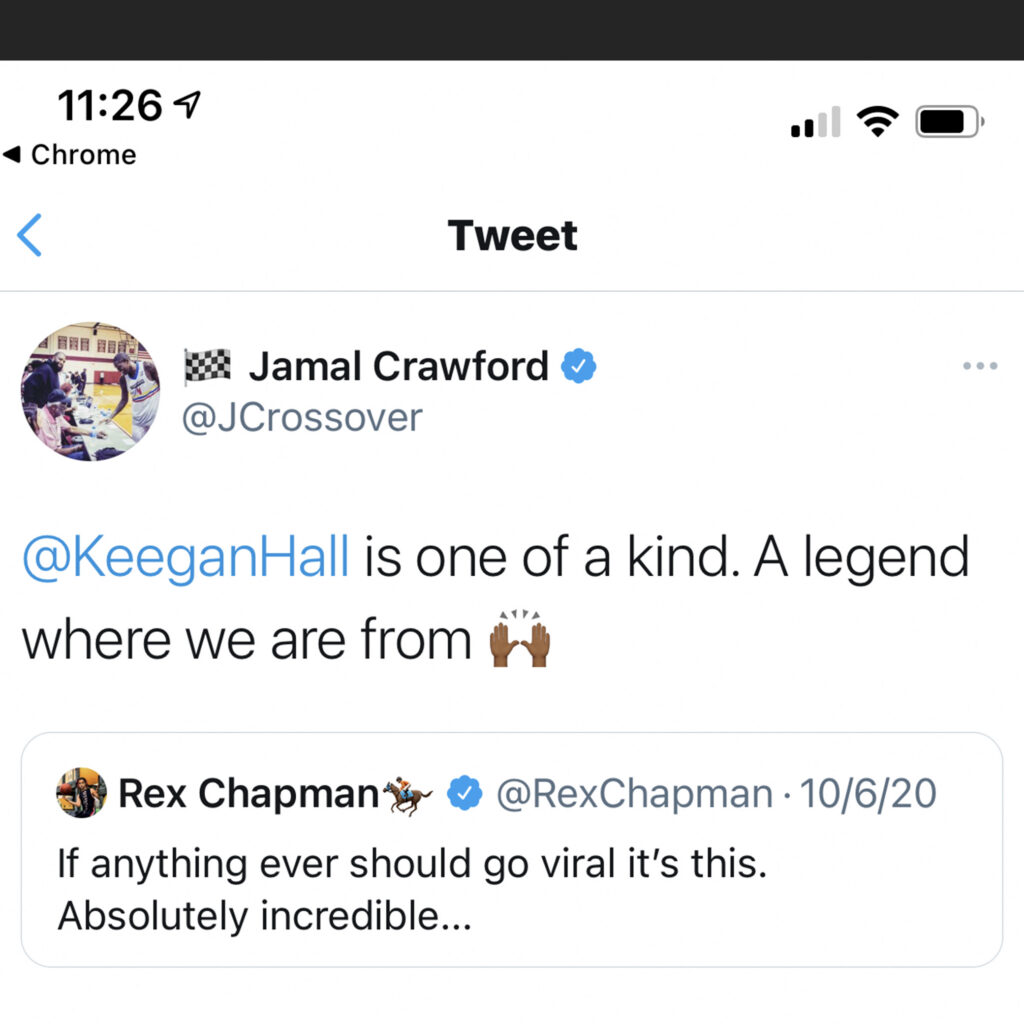Screen dimensions: 1024x1024
Task: Open the quoted tweet text about going viral
Action: coord(412,889)
